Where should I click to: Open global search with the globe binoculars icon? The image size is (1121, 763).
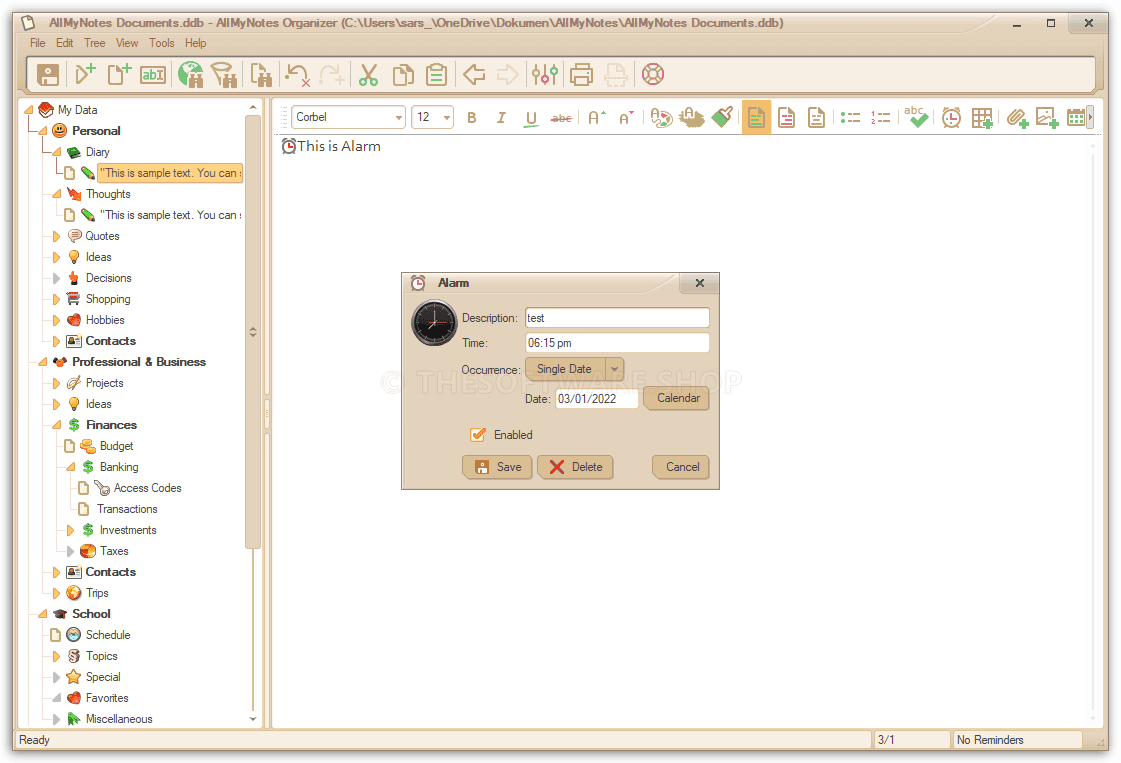pyautogui.click(x=191, y=74)
